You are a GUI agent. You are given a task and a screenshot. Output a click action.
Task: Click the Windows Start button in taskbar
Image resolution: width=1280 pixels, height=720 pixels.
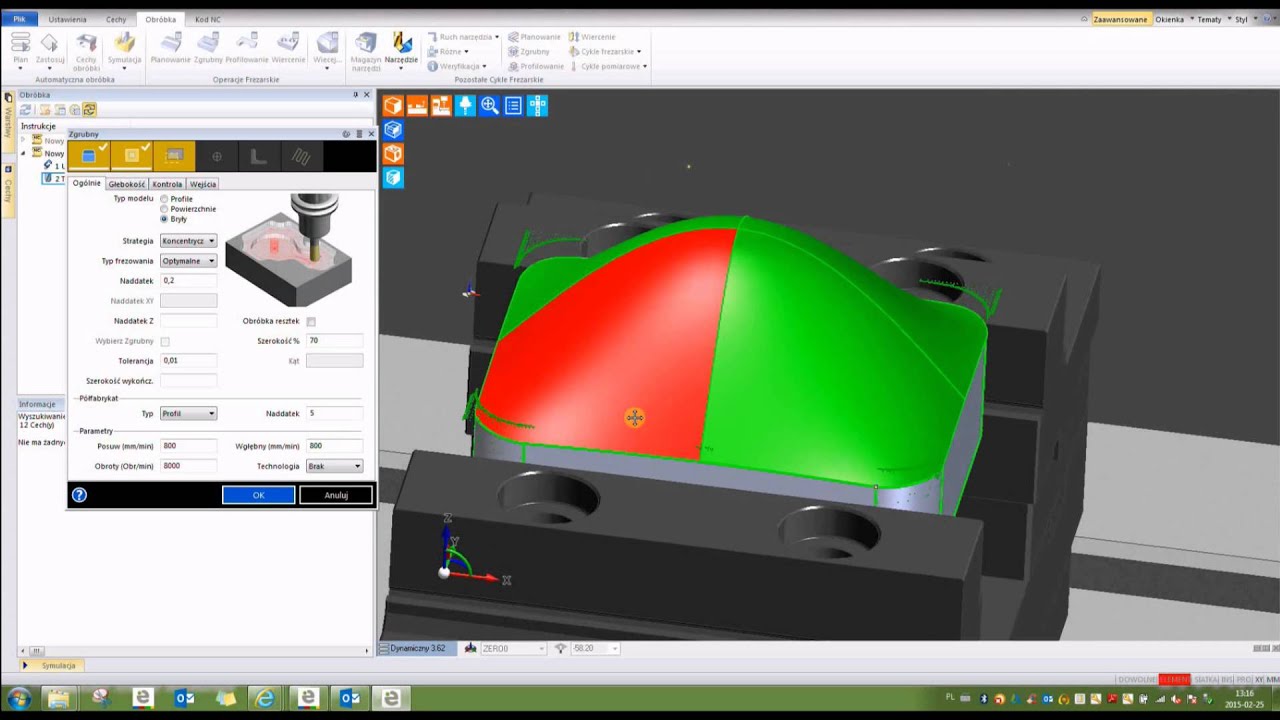pos(19,698)
